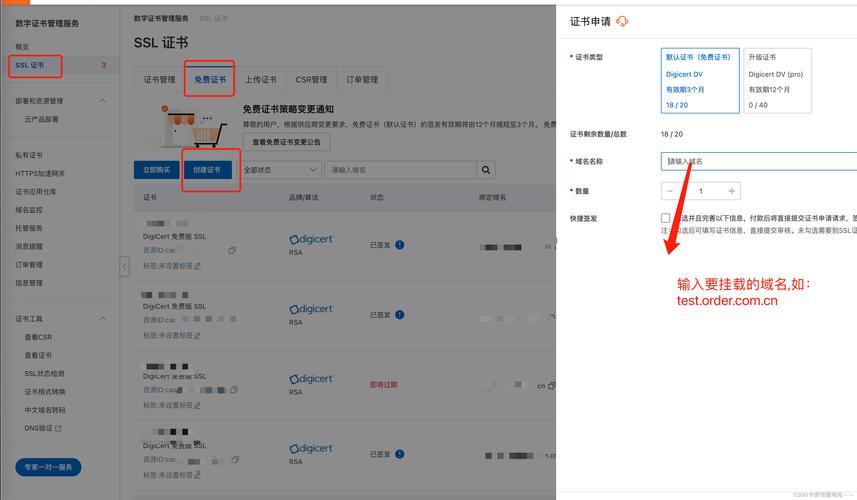Open the 全部状态 status dropdown
857x500 pixels.
(x=280, y=170)
